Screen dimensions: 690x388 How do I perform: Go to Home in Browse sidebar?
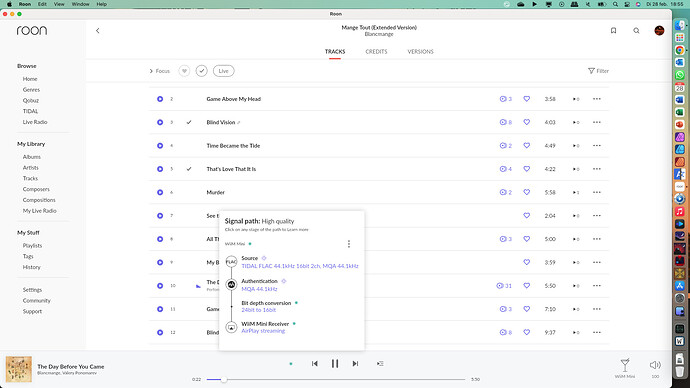coord(30,79)
